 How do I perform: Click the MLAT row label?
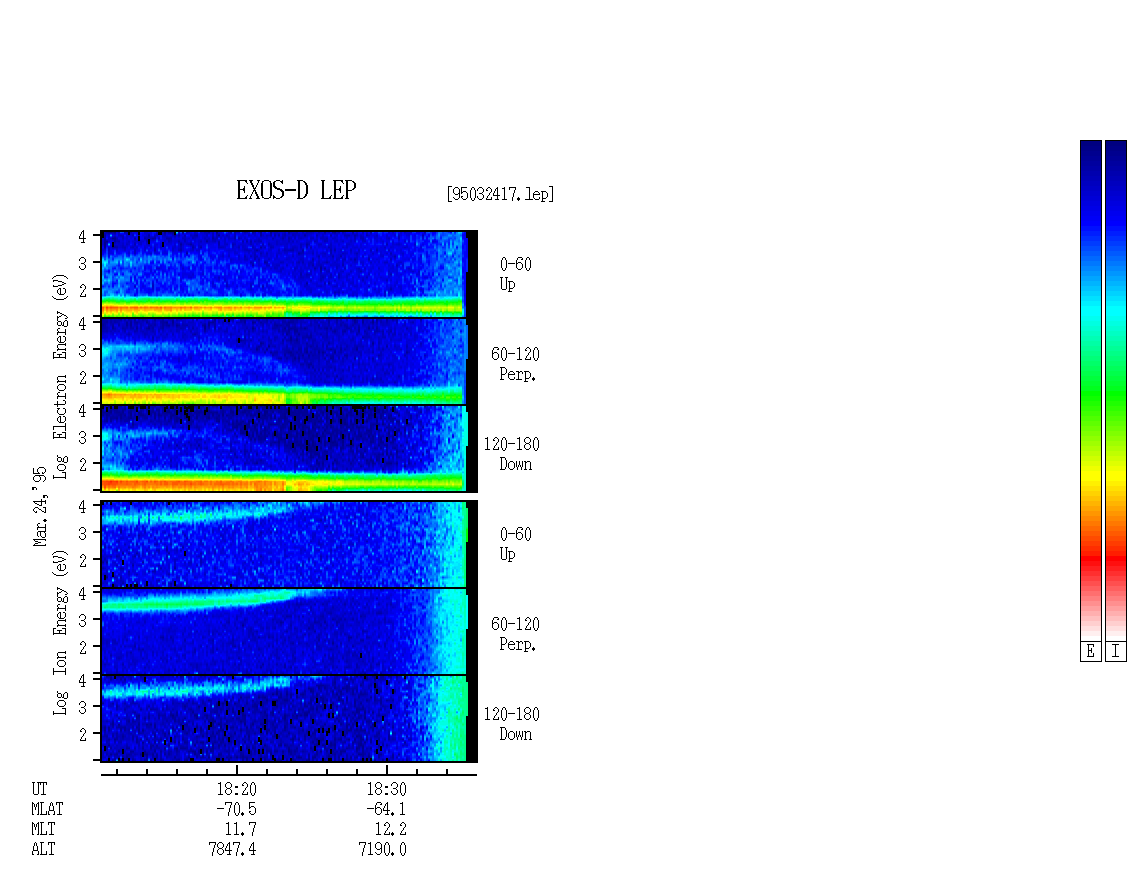tap(47, 809)
